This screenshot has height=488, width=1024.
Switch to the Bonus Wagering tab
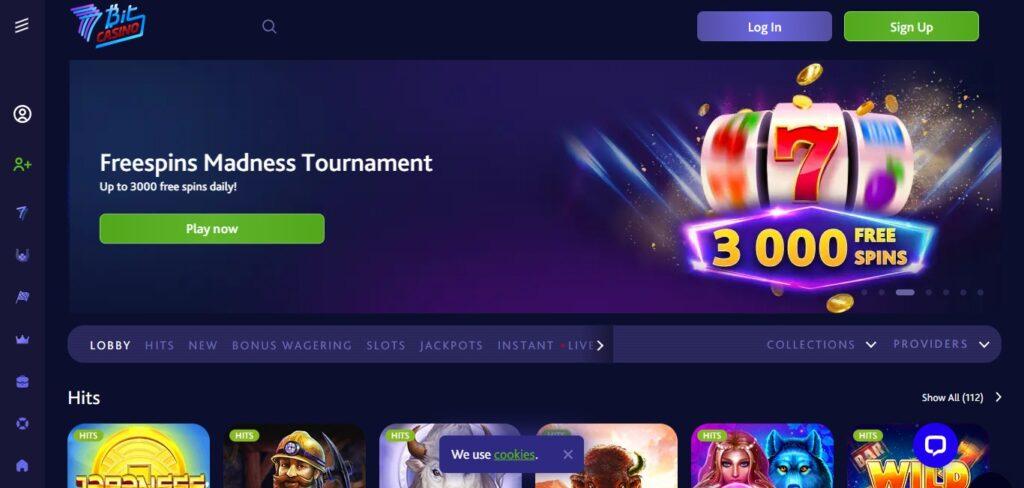point(292,346)
